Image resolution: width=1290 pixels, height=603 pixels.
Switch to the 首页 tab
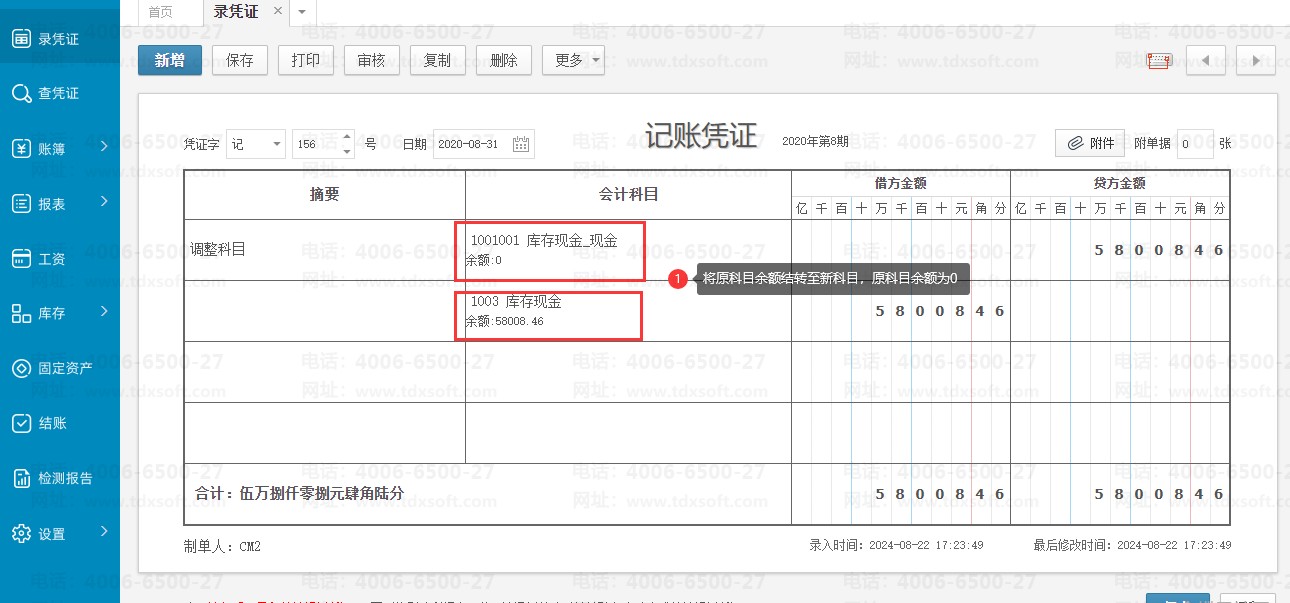pyautogui.click(x=160, y=11)
